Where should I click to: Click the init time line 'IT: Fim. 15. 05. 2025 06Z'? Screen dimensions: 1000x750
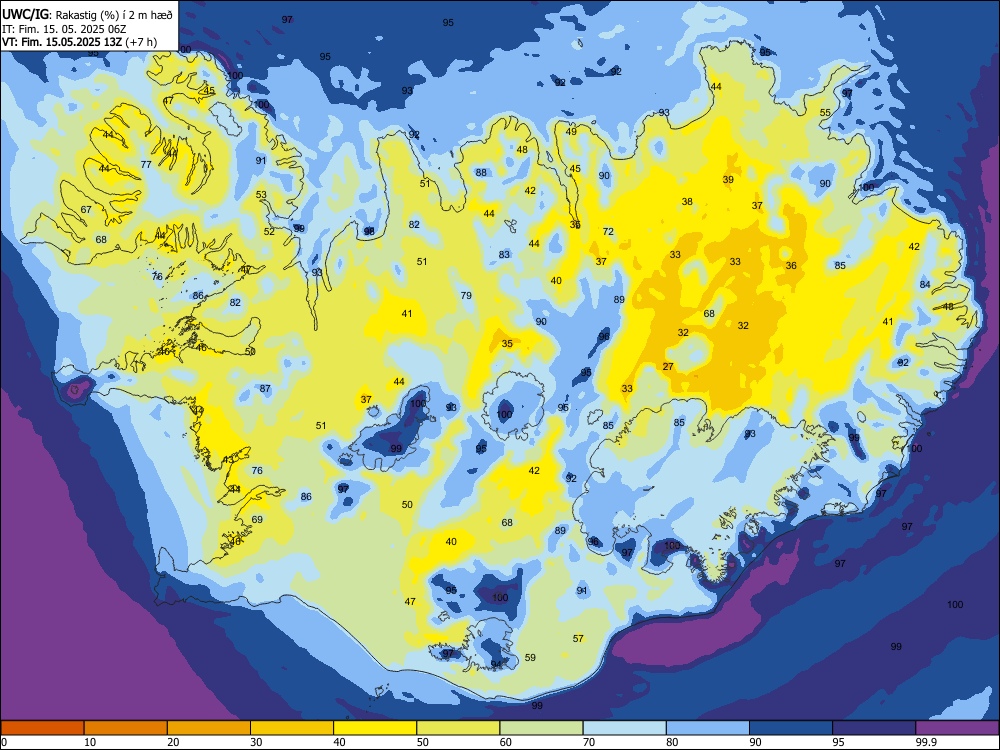click(x=64, y=29)
